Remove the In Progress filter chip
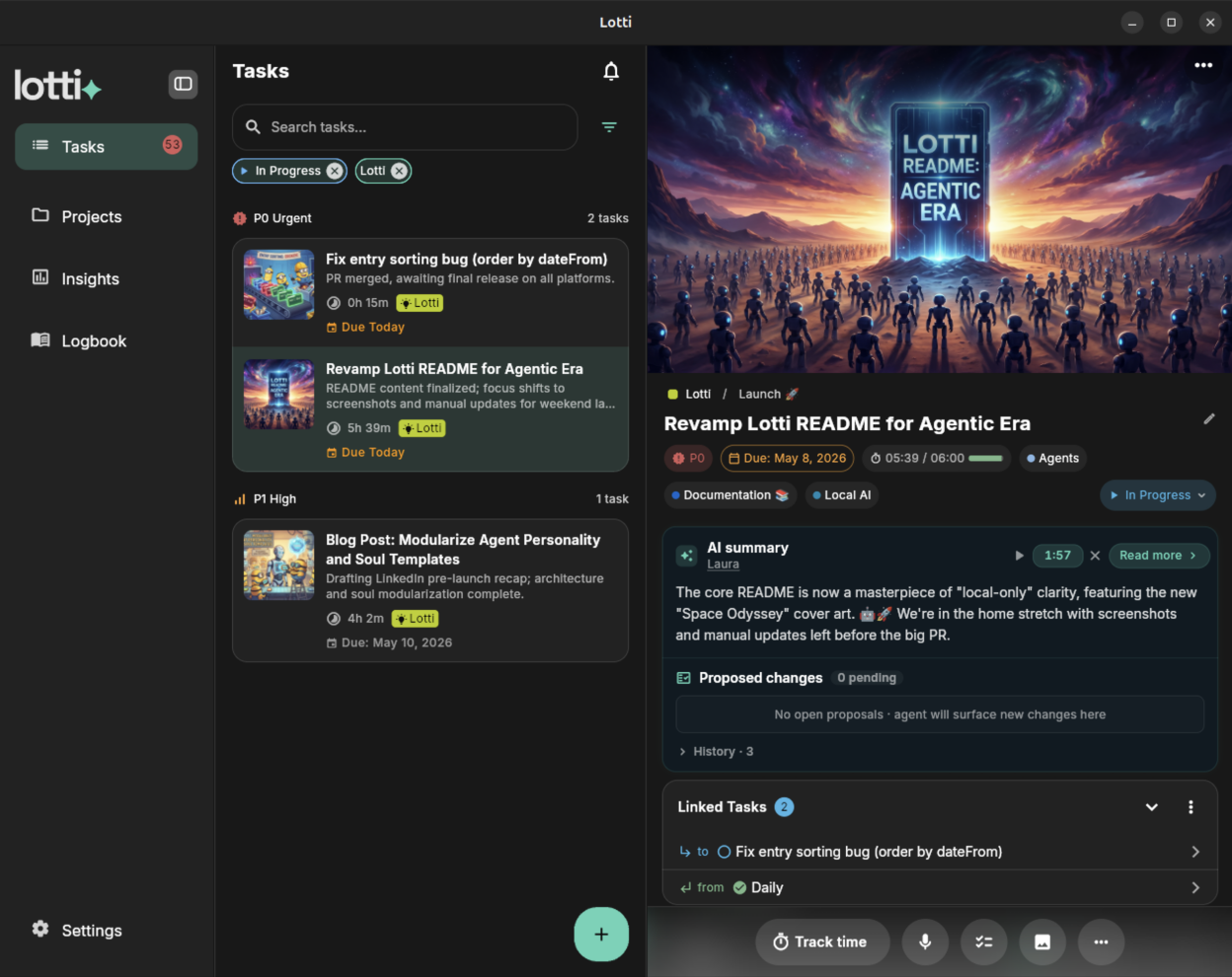 coord(335,171)
